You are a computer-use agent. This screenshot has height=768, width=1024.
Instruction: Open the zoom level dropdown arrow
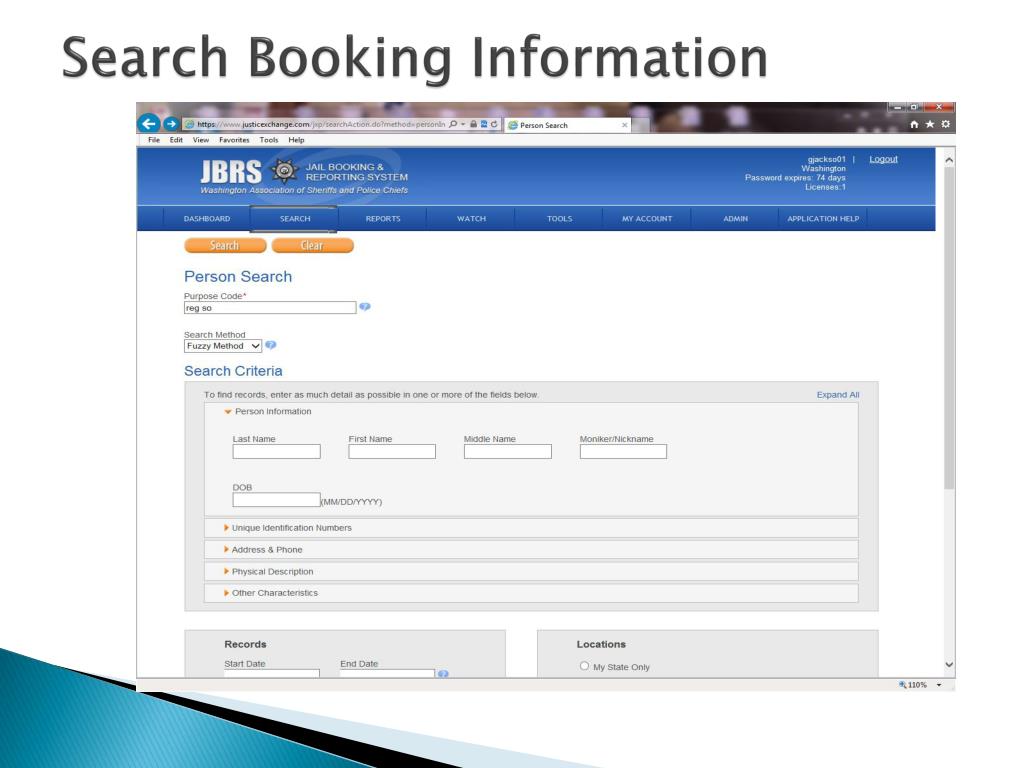click(x=939, y=685)
